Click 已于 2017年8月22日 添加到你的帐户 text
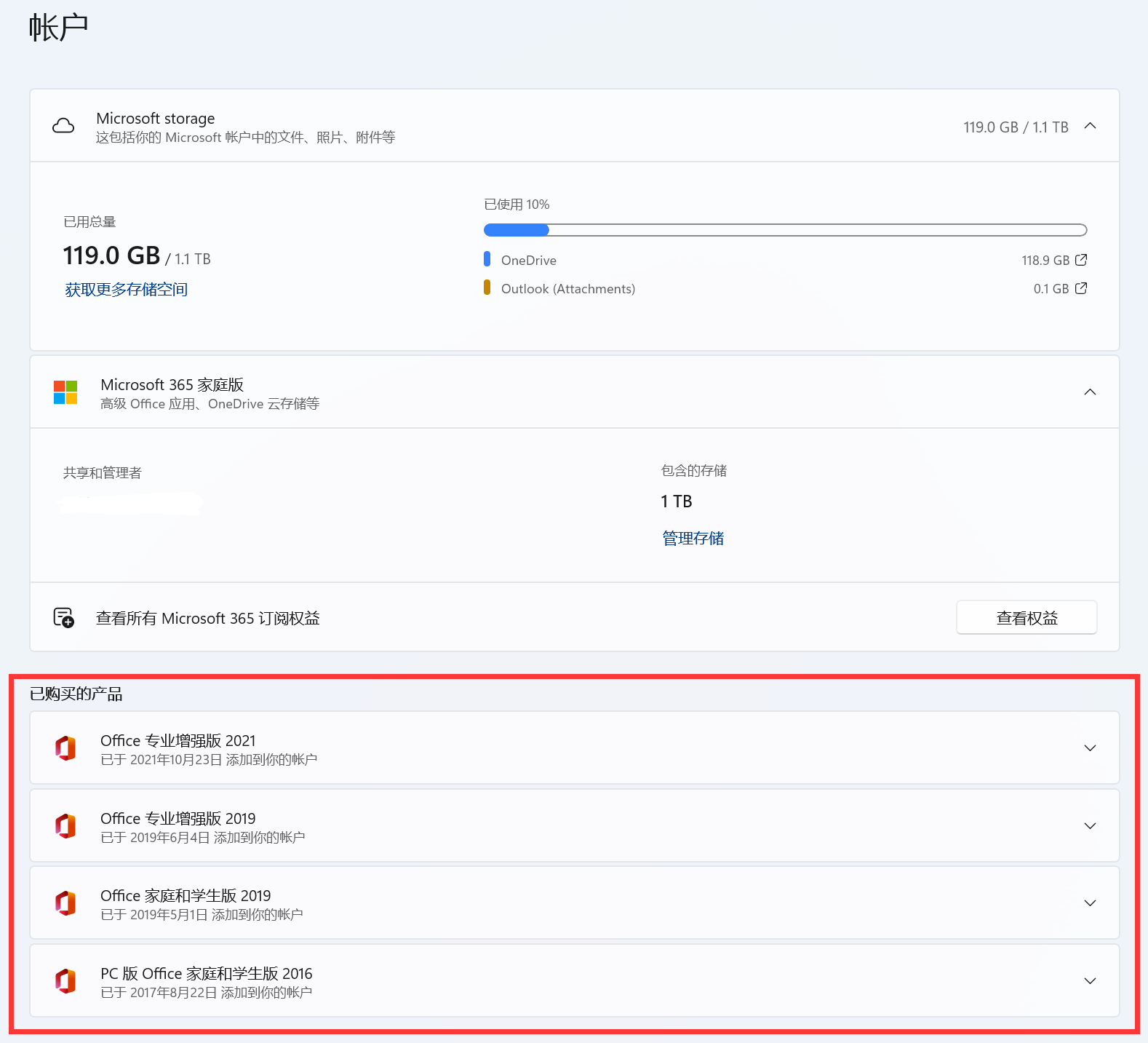 coord(207,993)
